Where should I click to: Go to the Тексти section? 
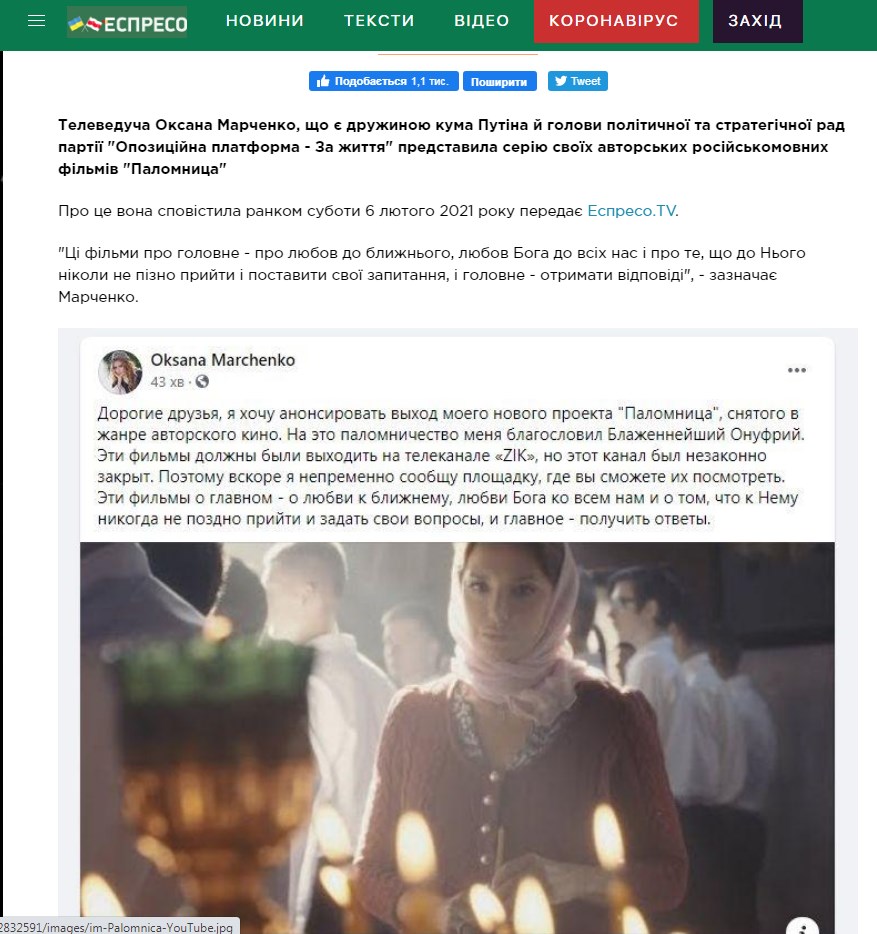379,21
